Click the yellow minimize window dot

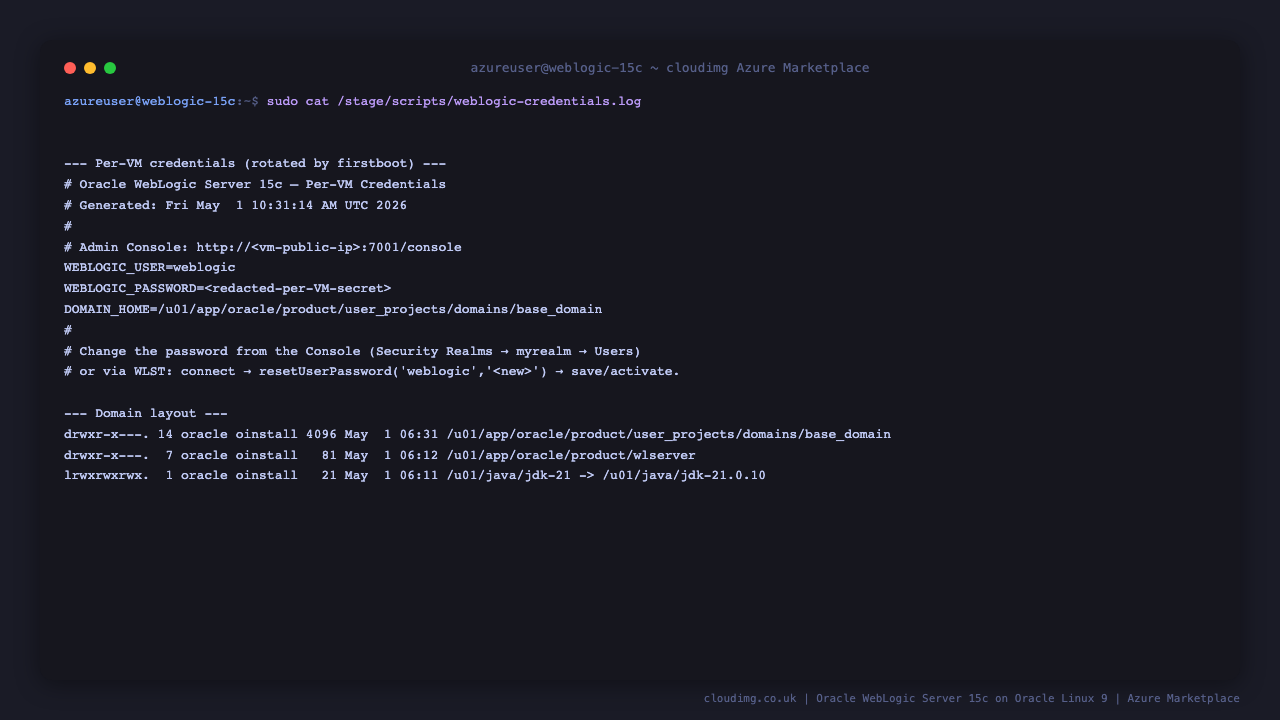(x=90, y=68)
